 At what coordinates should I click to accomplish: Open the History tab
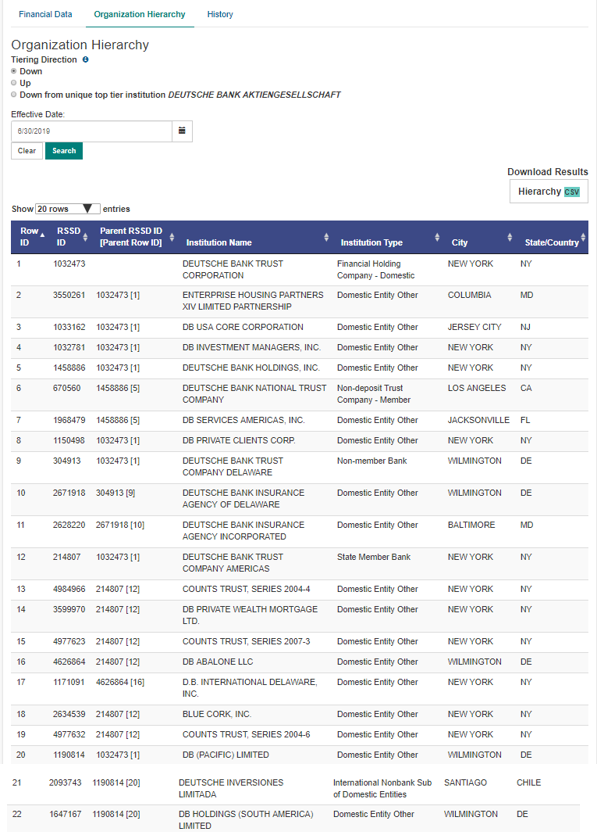click(220, 14)
